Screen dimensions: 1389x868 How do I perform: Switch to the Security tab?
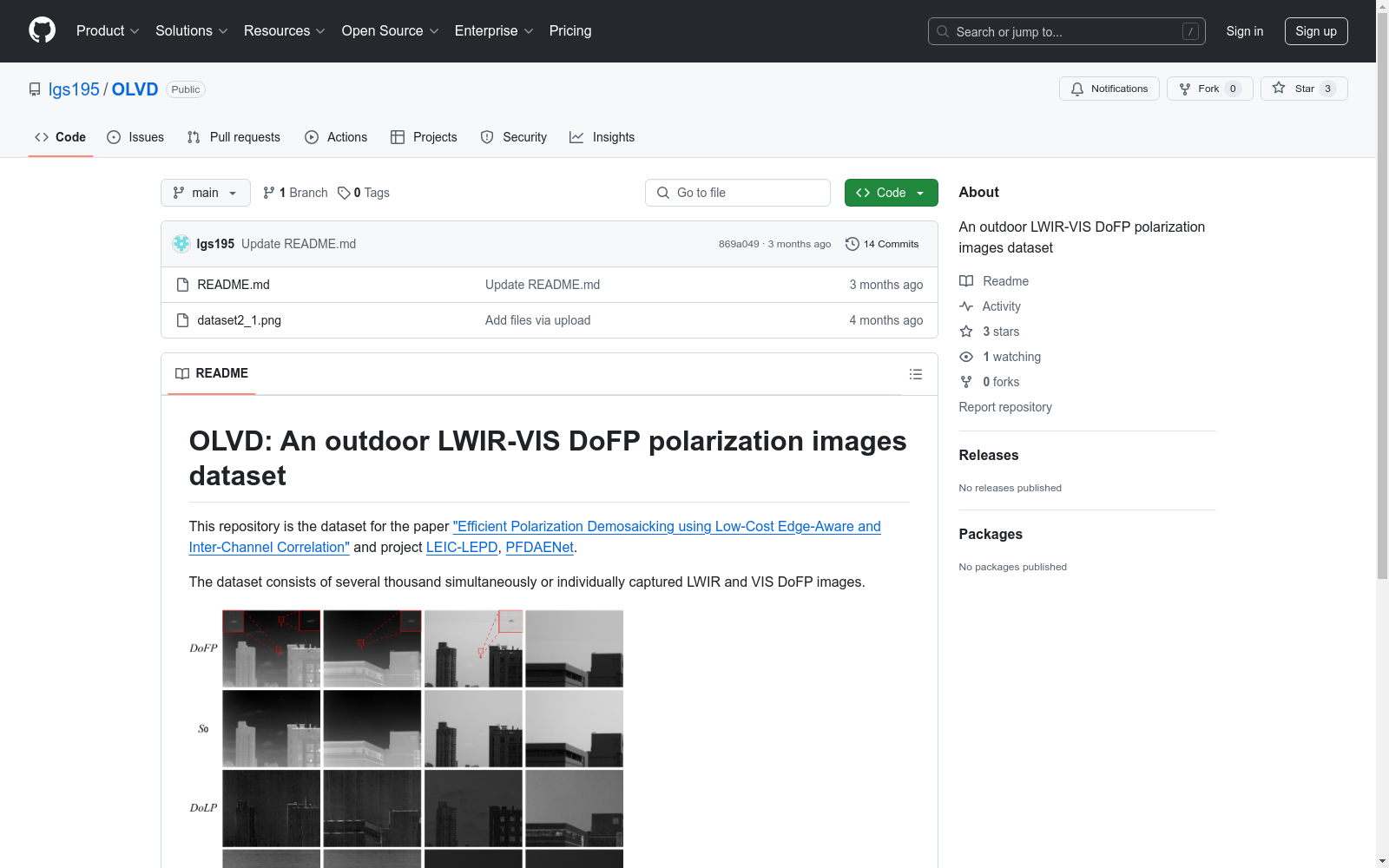(x=514, y=137)
